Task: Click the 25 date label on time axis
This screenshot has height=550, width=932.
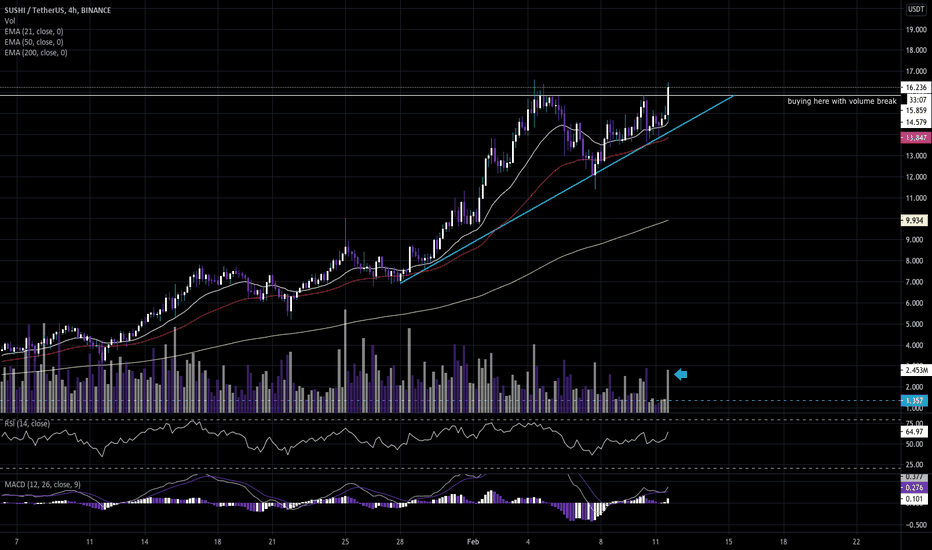Action: click(x=345, y=542)
